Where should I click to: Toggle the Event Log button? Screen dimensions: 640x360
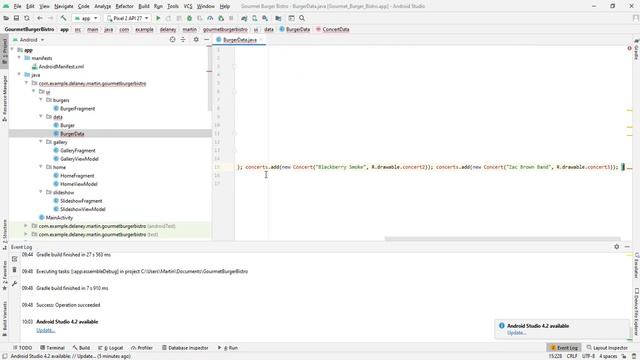click(564, 348)
